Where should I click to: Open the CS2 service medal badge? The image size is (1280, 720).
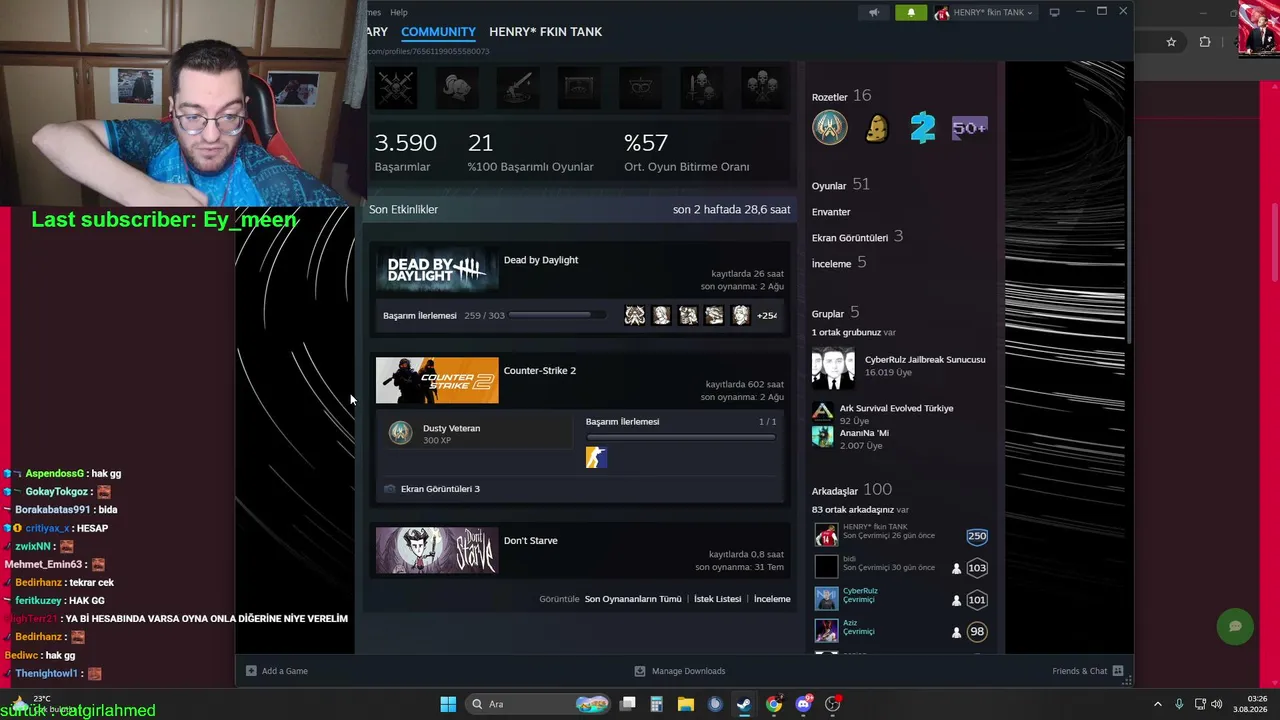coord(830,128)
